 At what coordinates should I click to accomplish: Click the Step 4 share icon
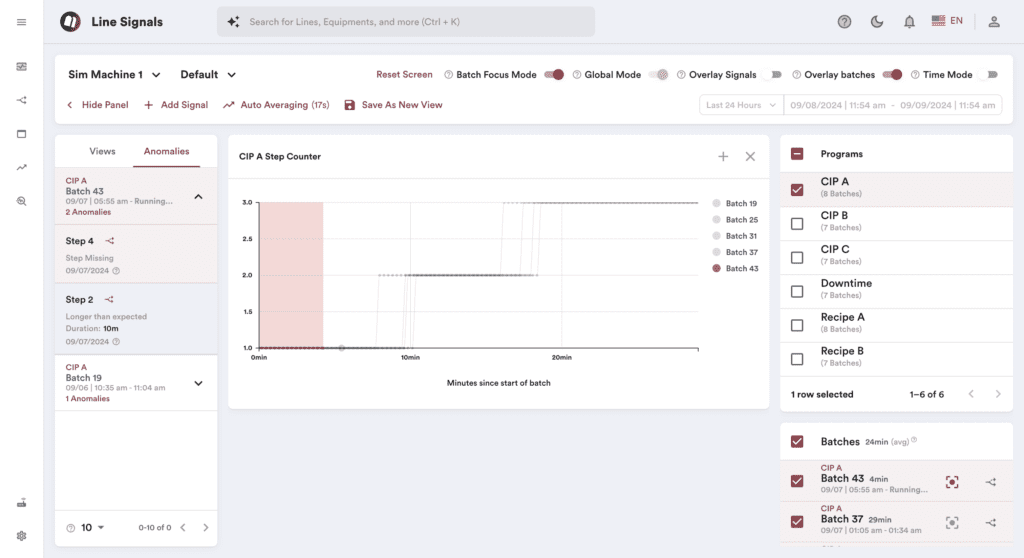click(110, 240)
